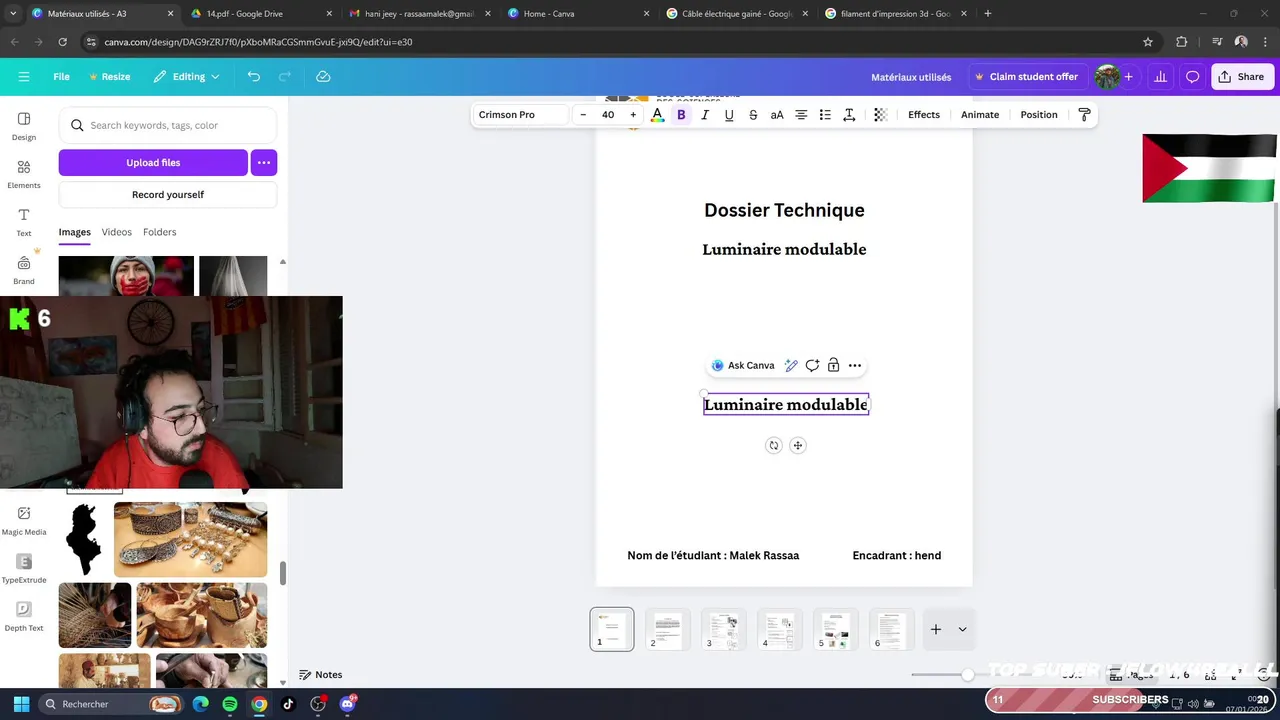Claim student offer button

pos(1026,77)
